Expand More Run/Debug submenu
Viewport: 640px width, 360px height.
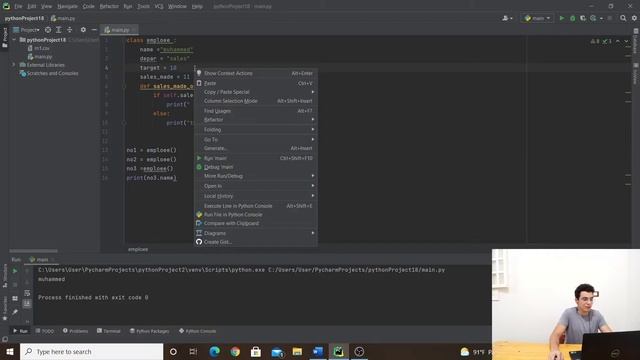pos(256,176)
